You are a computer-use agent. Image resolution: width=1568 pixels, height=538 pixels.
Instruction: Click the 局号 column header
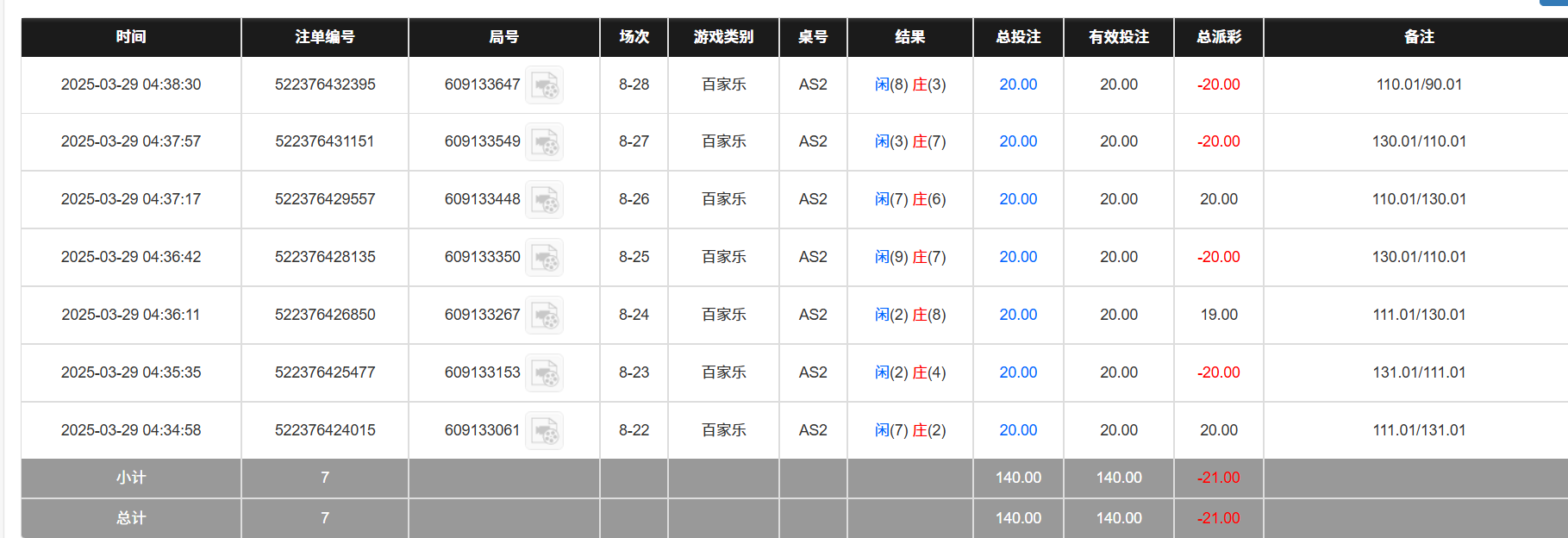[x=503, y=37]
